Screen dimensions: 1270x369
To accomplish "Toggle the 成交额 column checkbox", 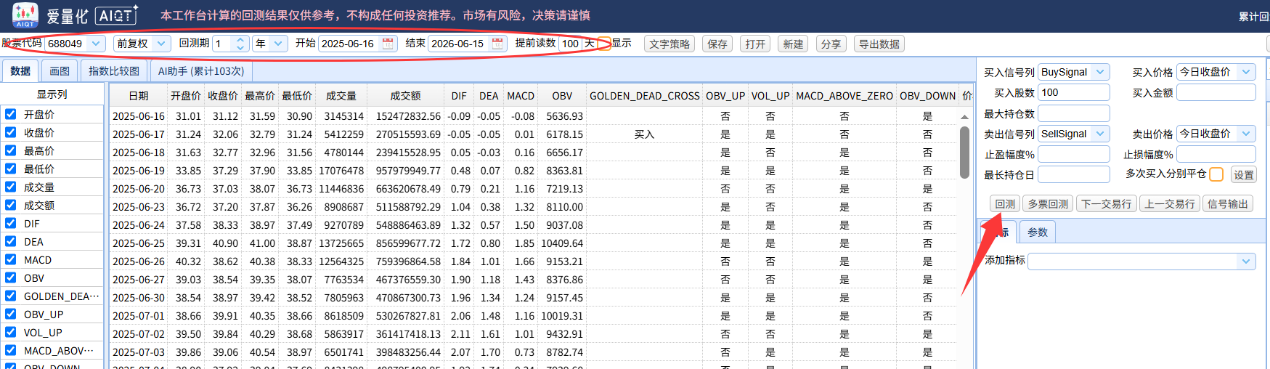I will pos(11,206).
